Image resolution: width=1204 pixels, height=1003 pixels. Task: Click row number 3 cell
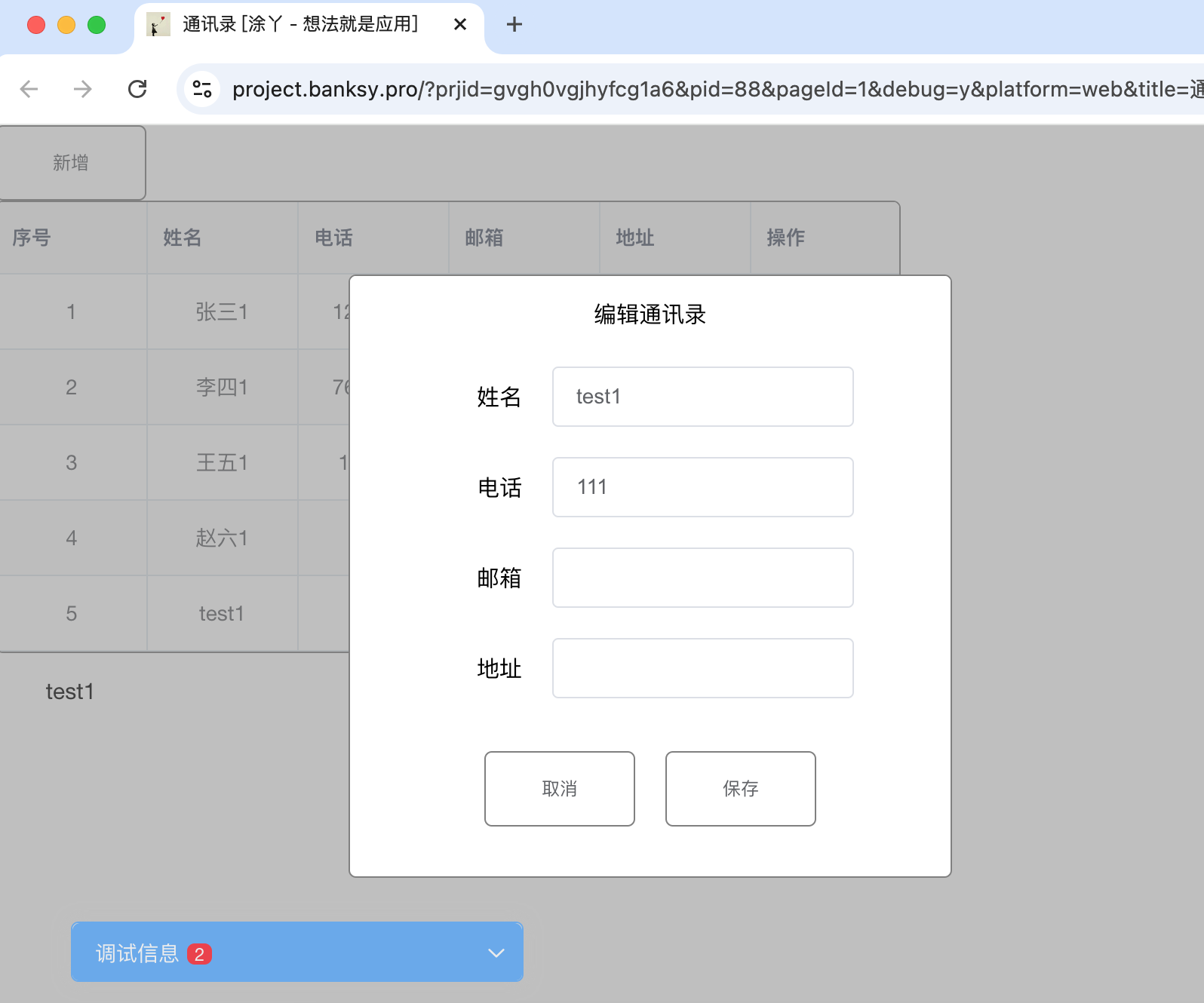coord(72,462)
